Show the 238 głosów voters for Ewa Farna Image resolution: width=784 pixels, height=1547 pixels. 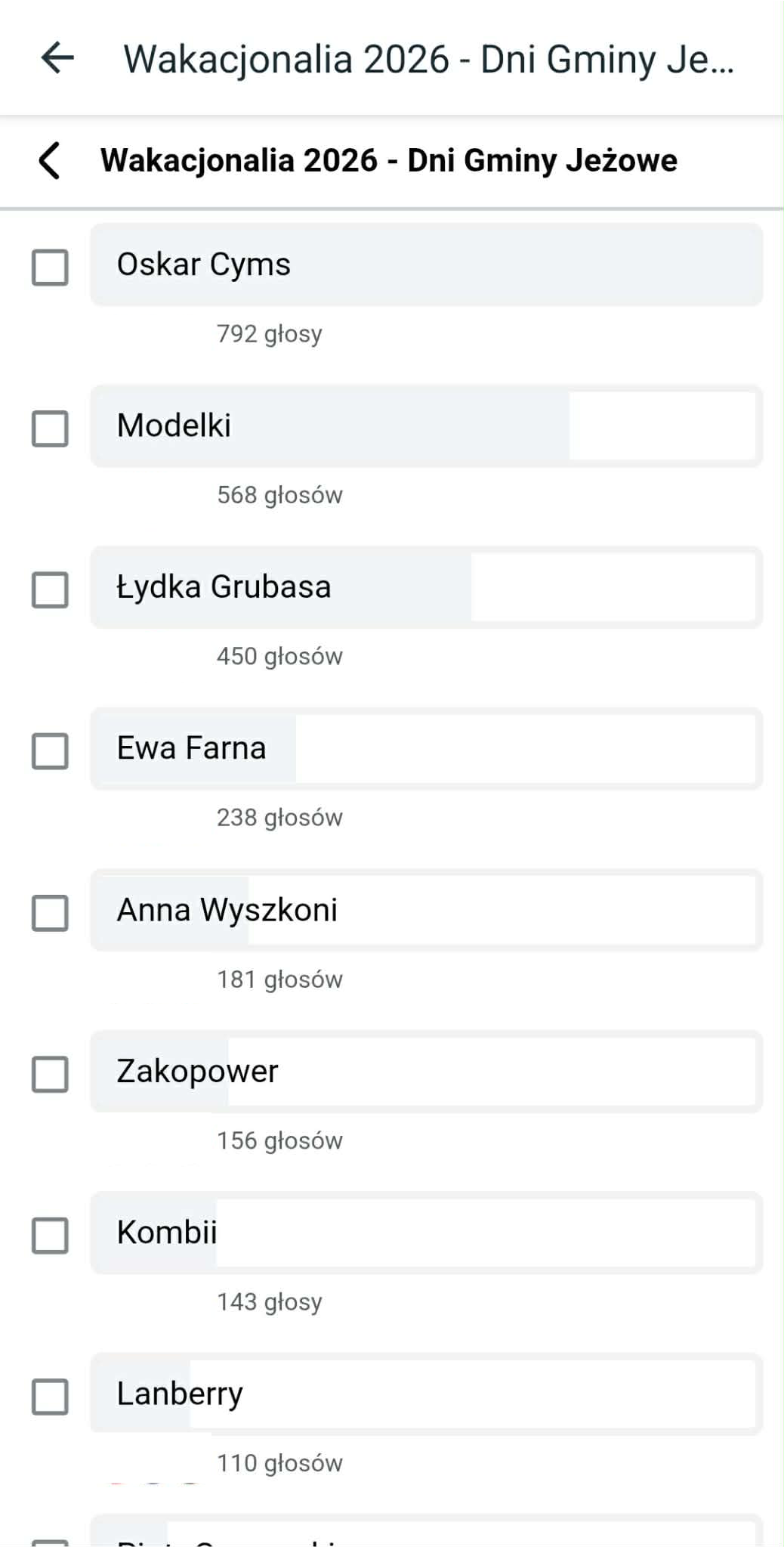pyautogui.click(x=279, y=817)
